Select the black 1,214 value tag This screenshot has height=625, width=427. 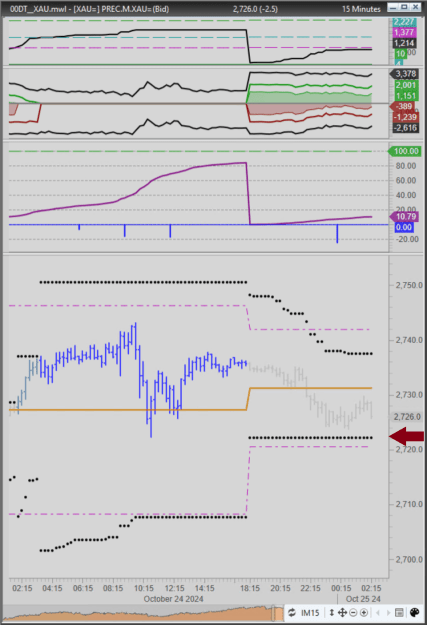(404, 43)
